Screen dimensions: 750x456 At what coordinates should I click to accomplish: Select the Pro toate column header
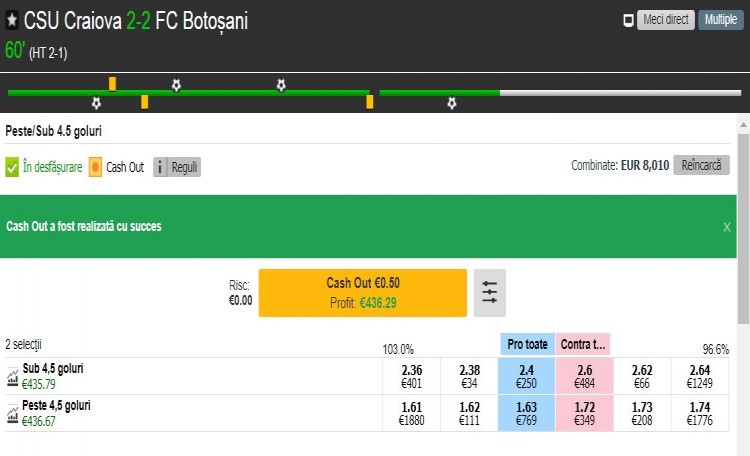click(x=527, y=344)
